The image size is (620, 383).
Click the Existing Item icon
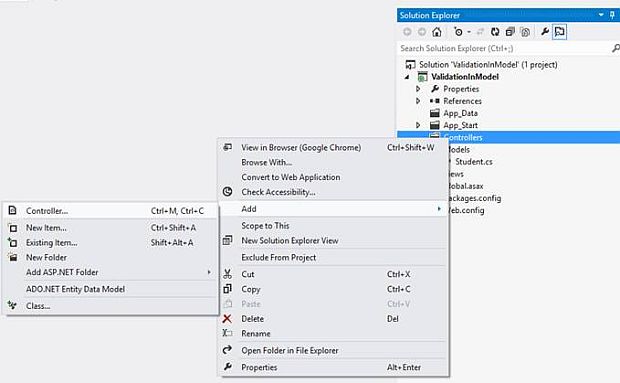12,242
